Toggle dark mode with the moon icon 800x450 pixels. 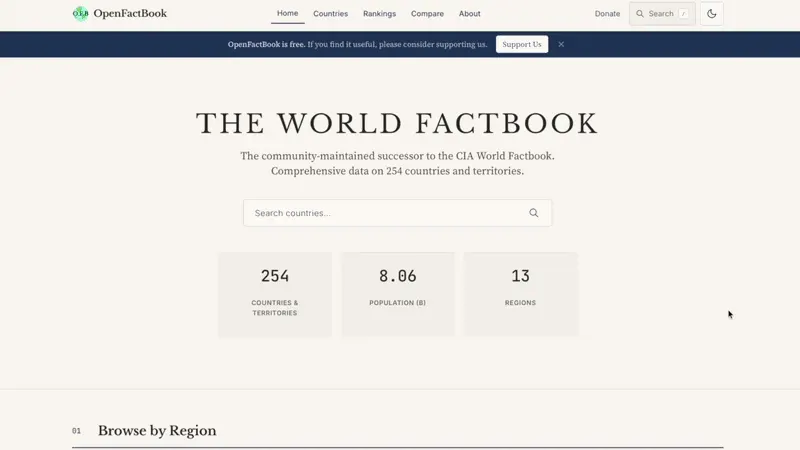click(x=712, y=14)
